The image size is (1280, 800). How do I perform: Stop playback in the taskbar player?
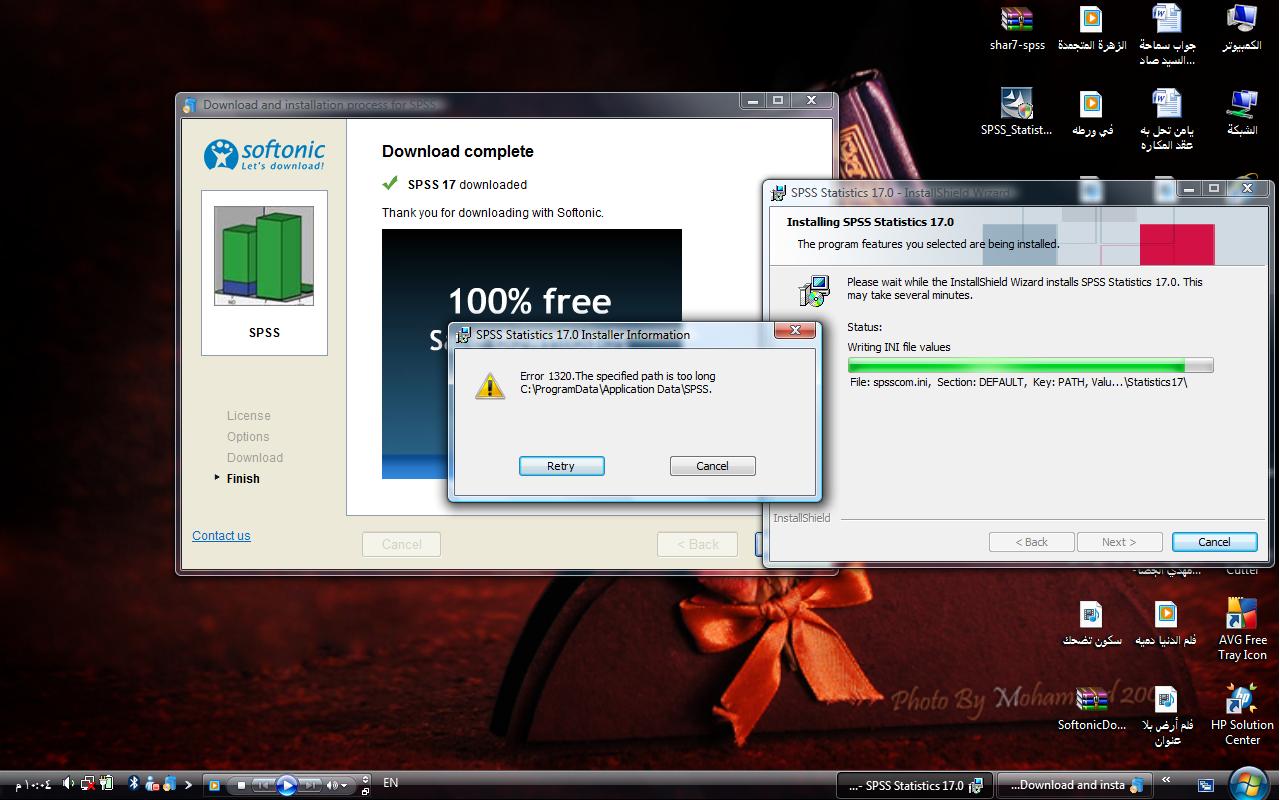241,785
